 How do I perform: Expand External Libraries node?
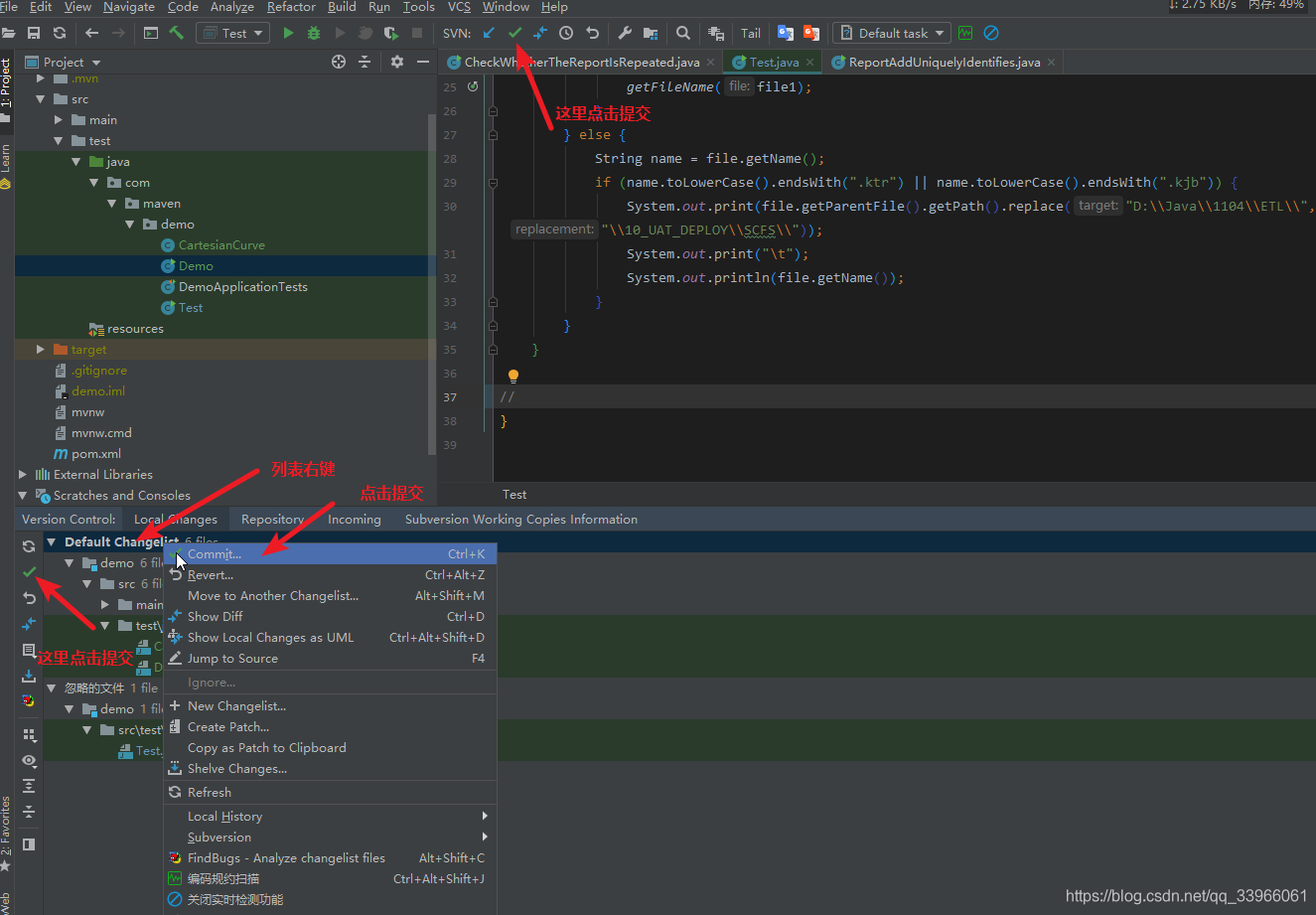(23, 475)
